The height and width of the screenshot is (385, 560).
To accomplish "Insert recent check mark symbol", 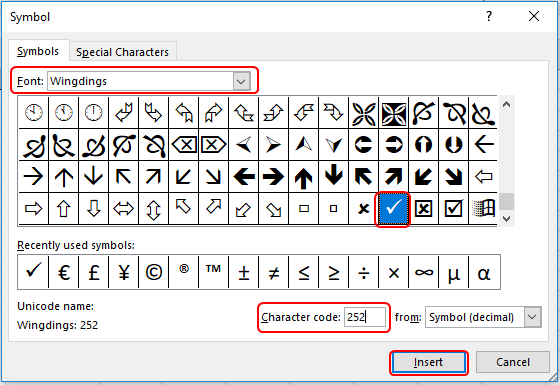I will click(x=33, y=272).
